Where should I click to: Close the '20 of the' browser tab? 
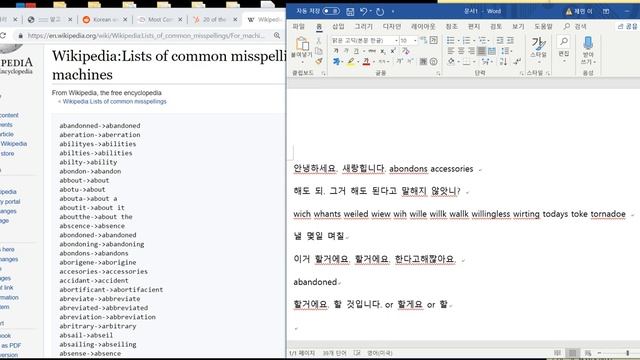tap(235, 19)
